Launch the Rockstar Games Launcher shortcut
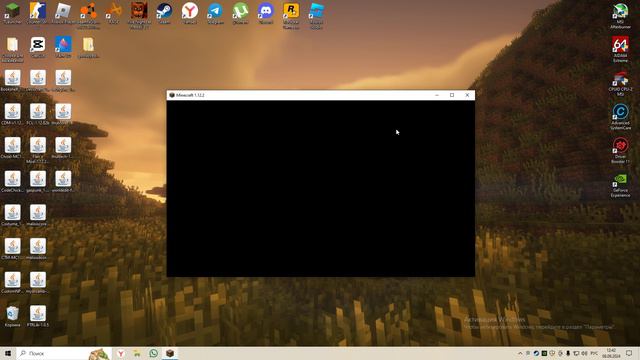 click(x=291, y=11)
